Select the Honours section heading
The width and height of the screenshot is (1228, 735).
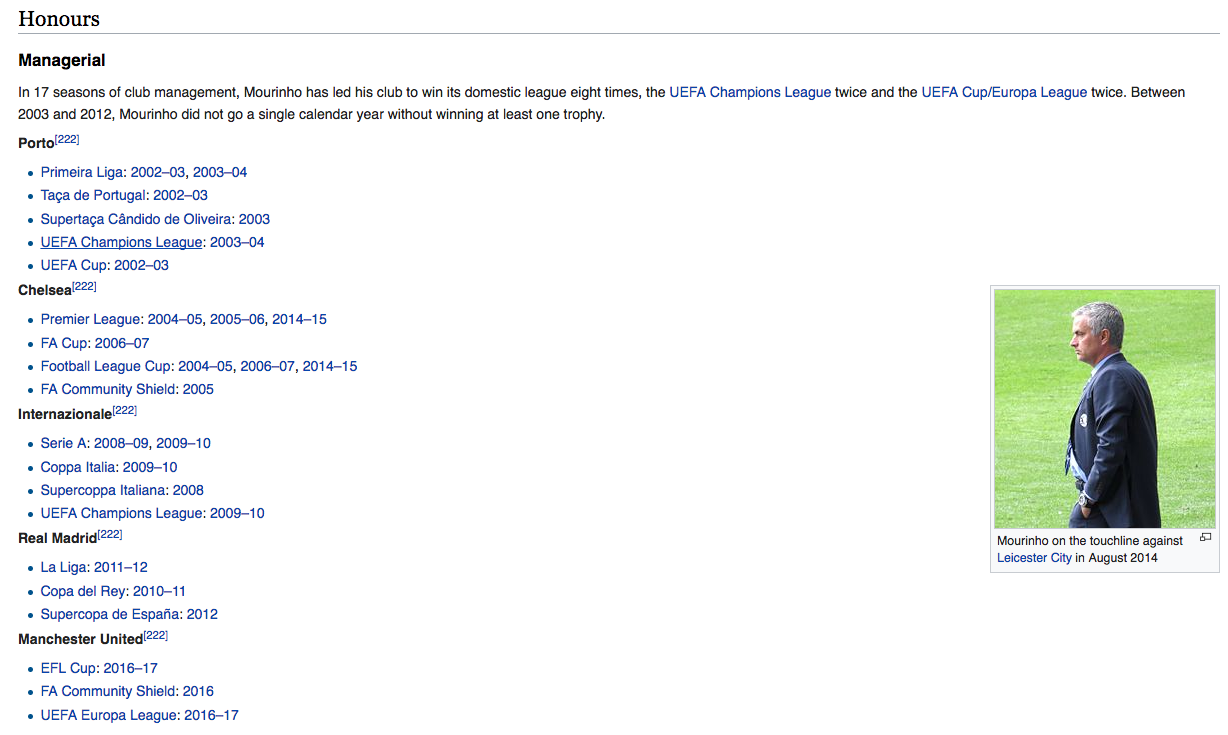(59, 18)
